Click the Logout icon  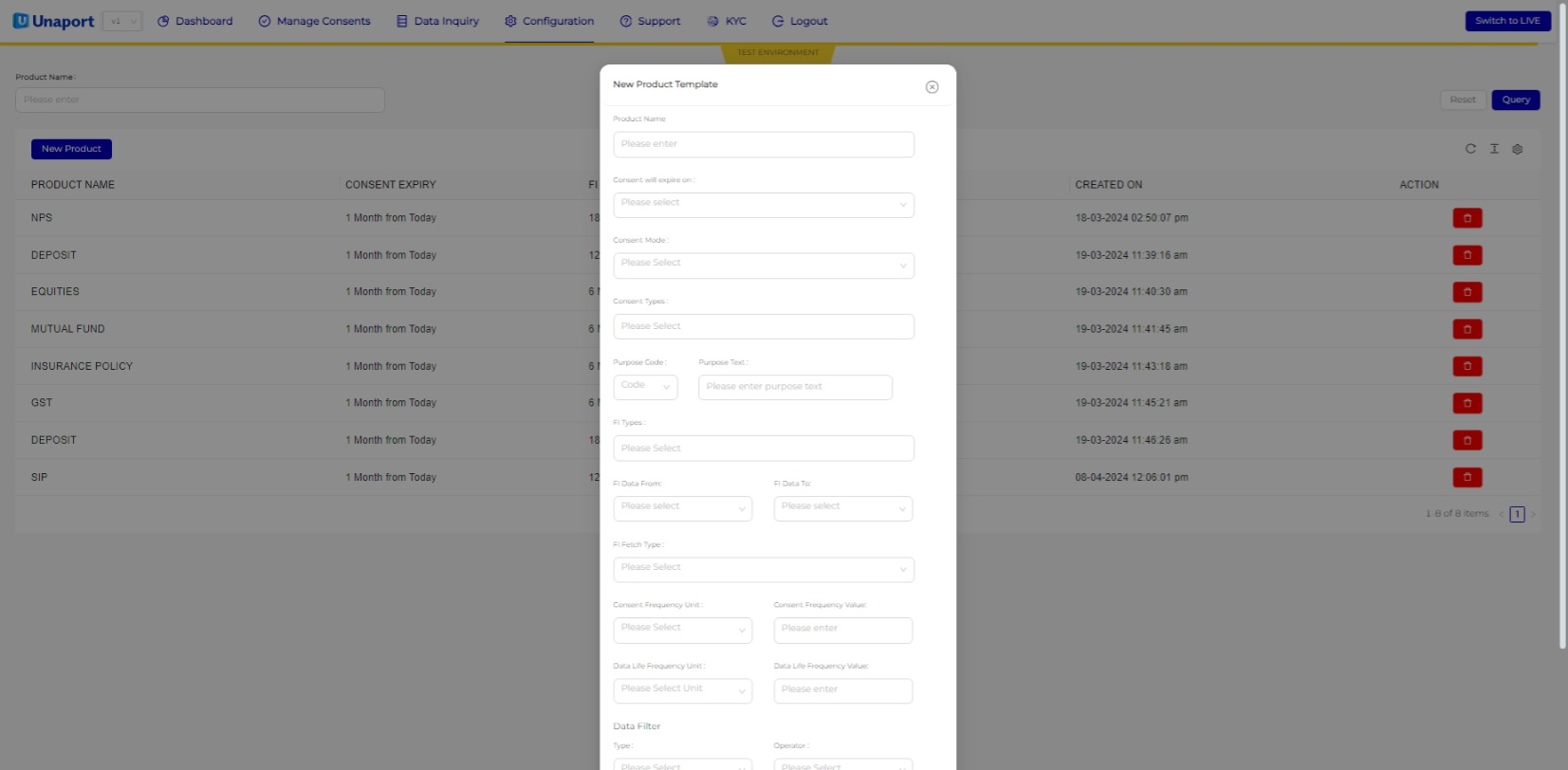point(778,21)
